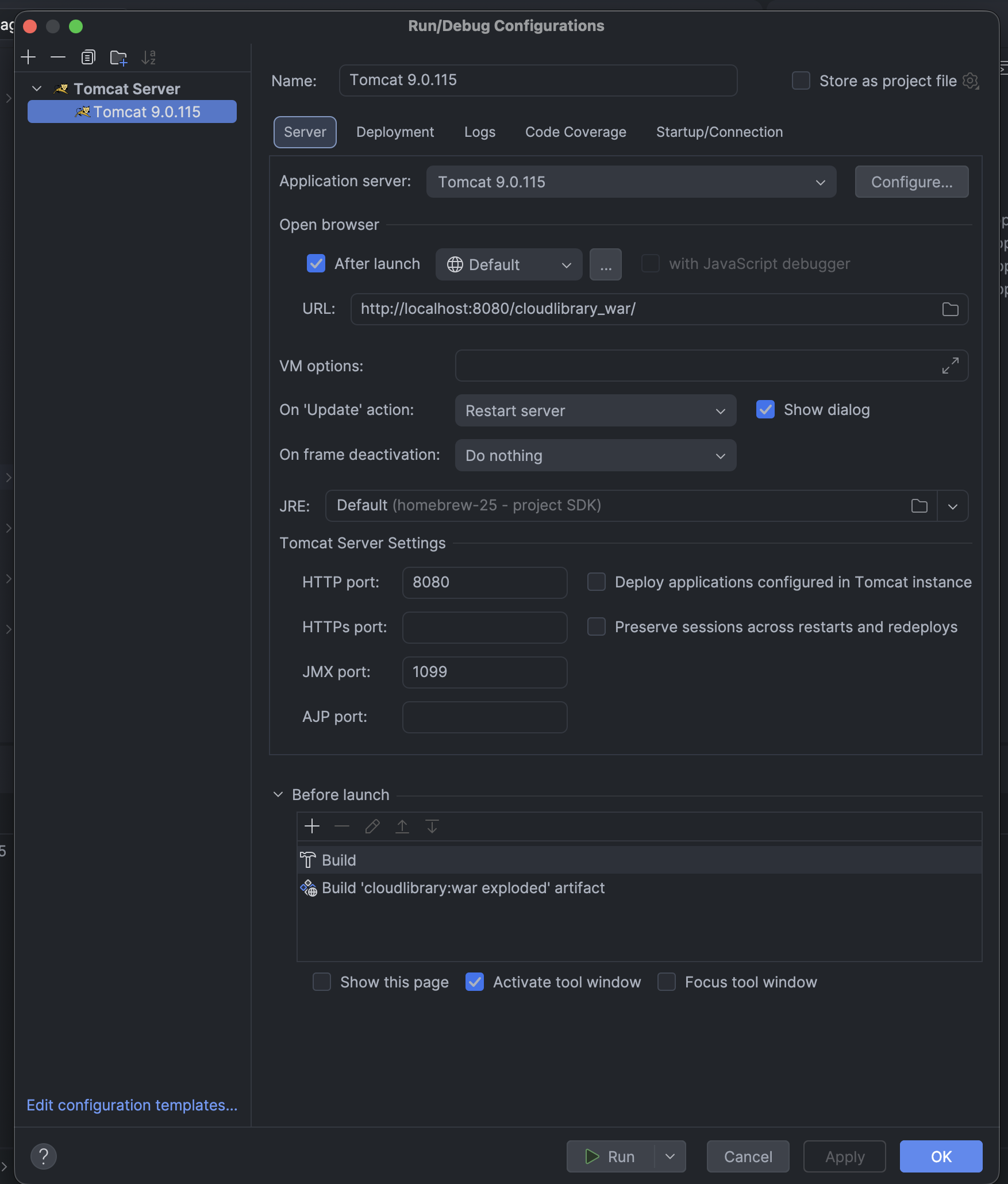Enable Preserve sessions across restarts
The height and width of the screenshot is (1184, 1008).
[x=597, y=627]
